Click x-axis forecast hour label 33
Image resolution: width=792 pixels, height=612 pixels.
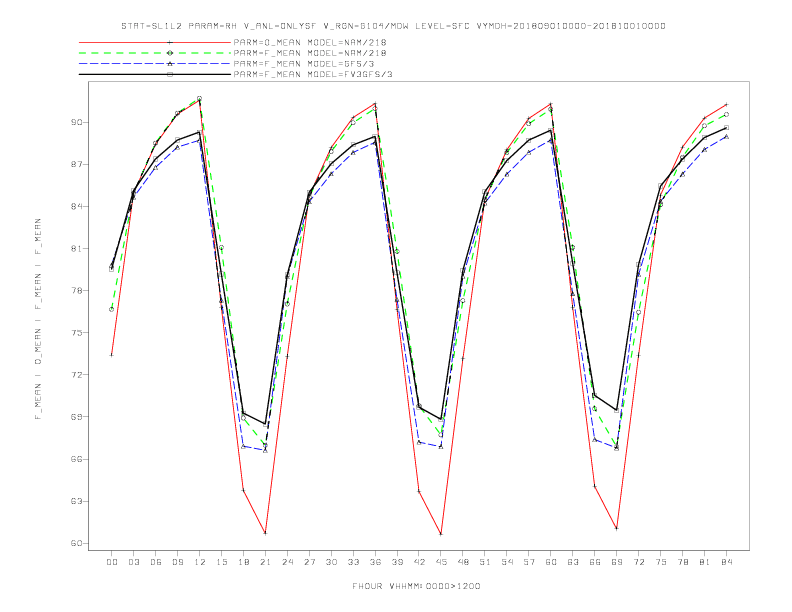coord(353,562)
